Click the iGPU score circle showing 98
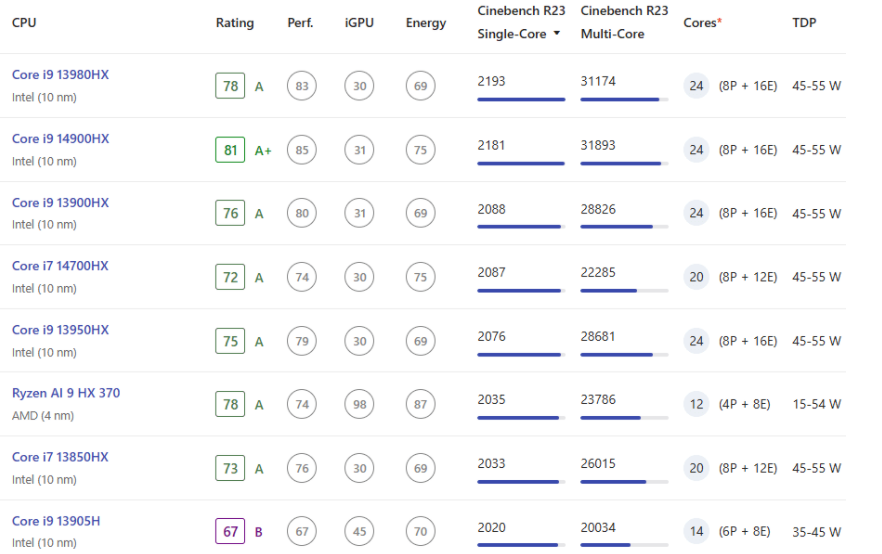Screen dimensions: 882x554 tap(360, 404)
